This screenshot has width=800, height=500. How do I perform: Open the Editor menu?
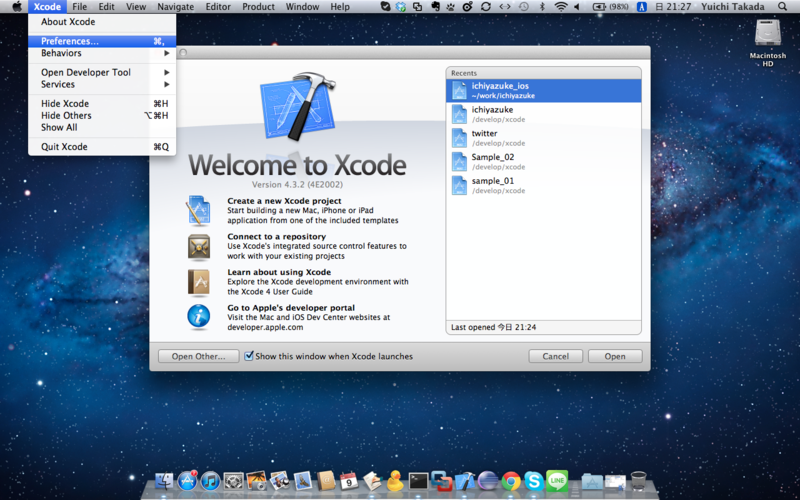218,7
